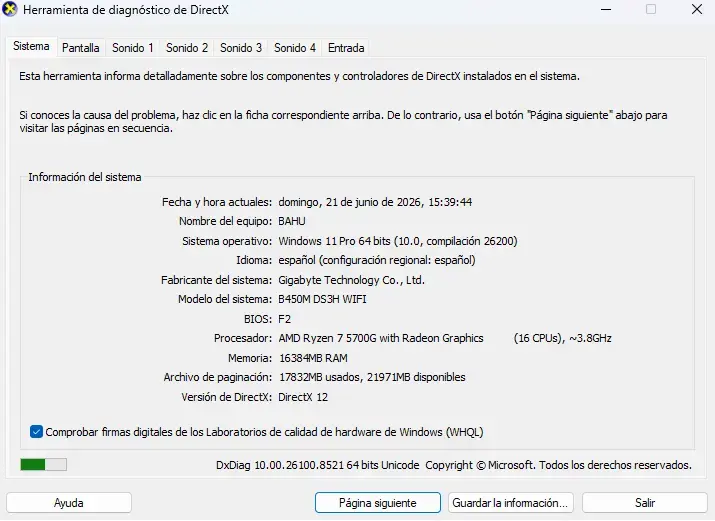
Task: Click the green loading progress bar
Action: 43,464
